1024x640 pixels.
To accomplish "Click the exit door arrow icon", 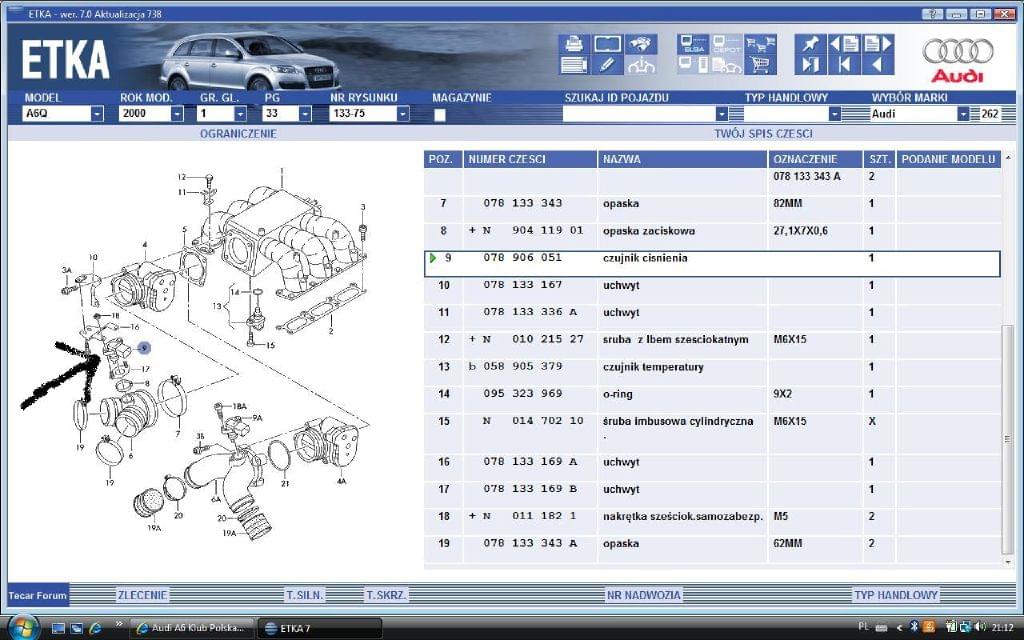I will click(x=810, y=65).
